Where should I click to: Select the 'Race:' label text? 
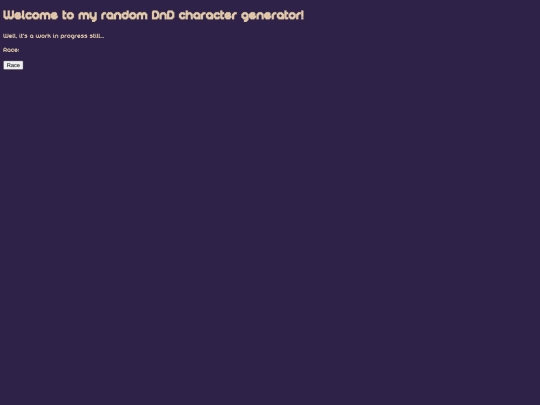click(x=11, y=50)
